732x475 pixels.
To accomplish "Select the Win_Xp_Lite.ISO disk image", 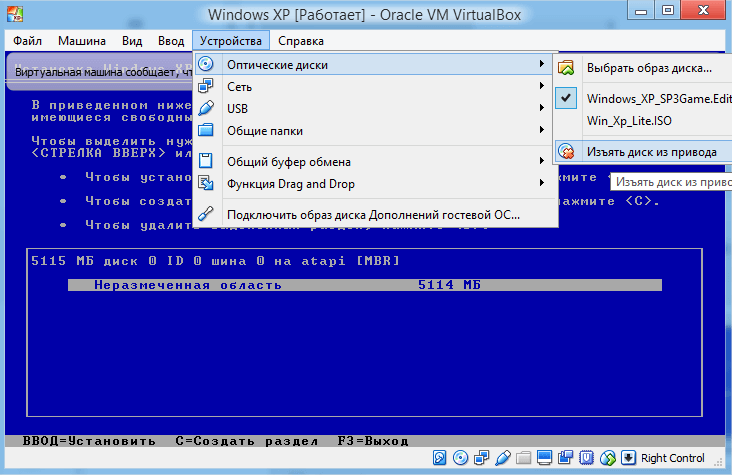I will 643,121.
